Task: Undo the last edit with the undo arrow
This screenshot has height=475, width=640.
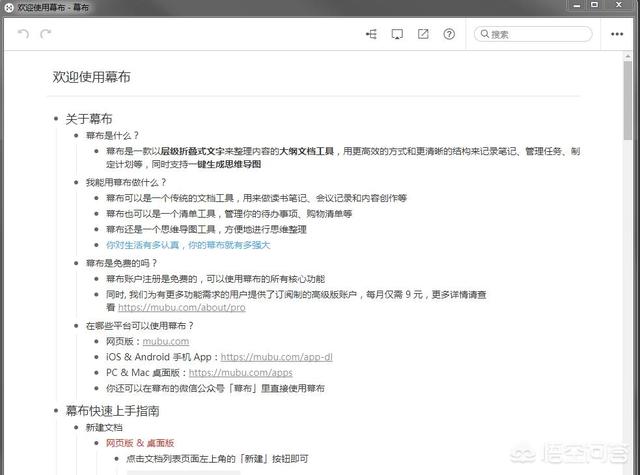Action: point(24,34)
